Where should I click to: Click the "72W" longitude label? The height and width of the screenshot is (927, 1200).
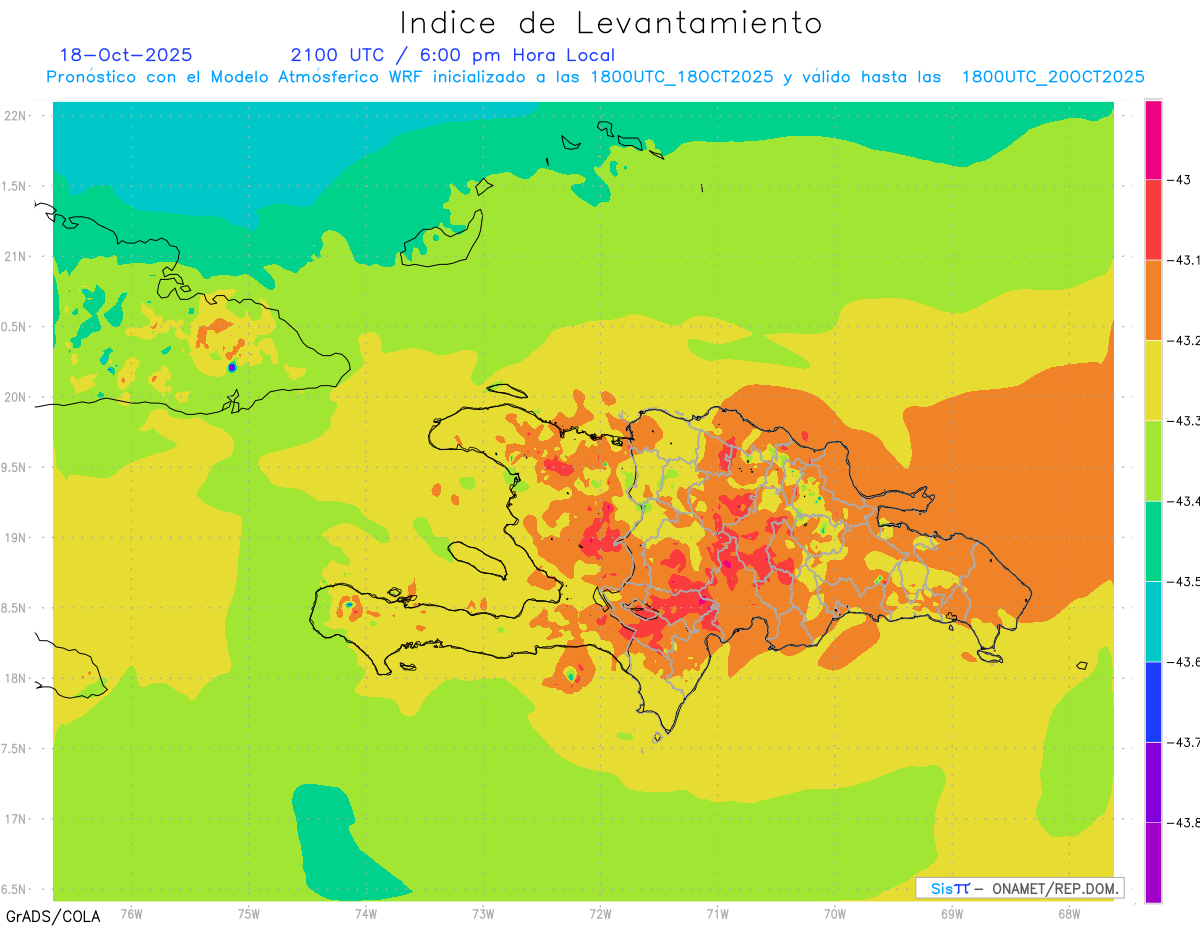(x=600, y=913)
